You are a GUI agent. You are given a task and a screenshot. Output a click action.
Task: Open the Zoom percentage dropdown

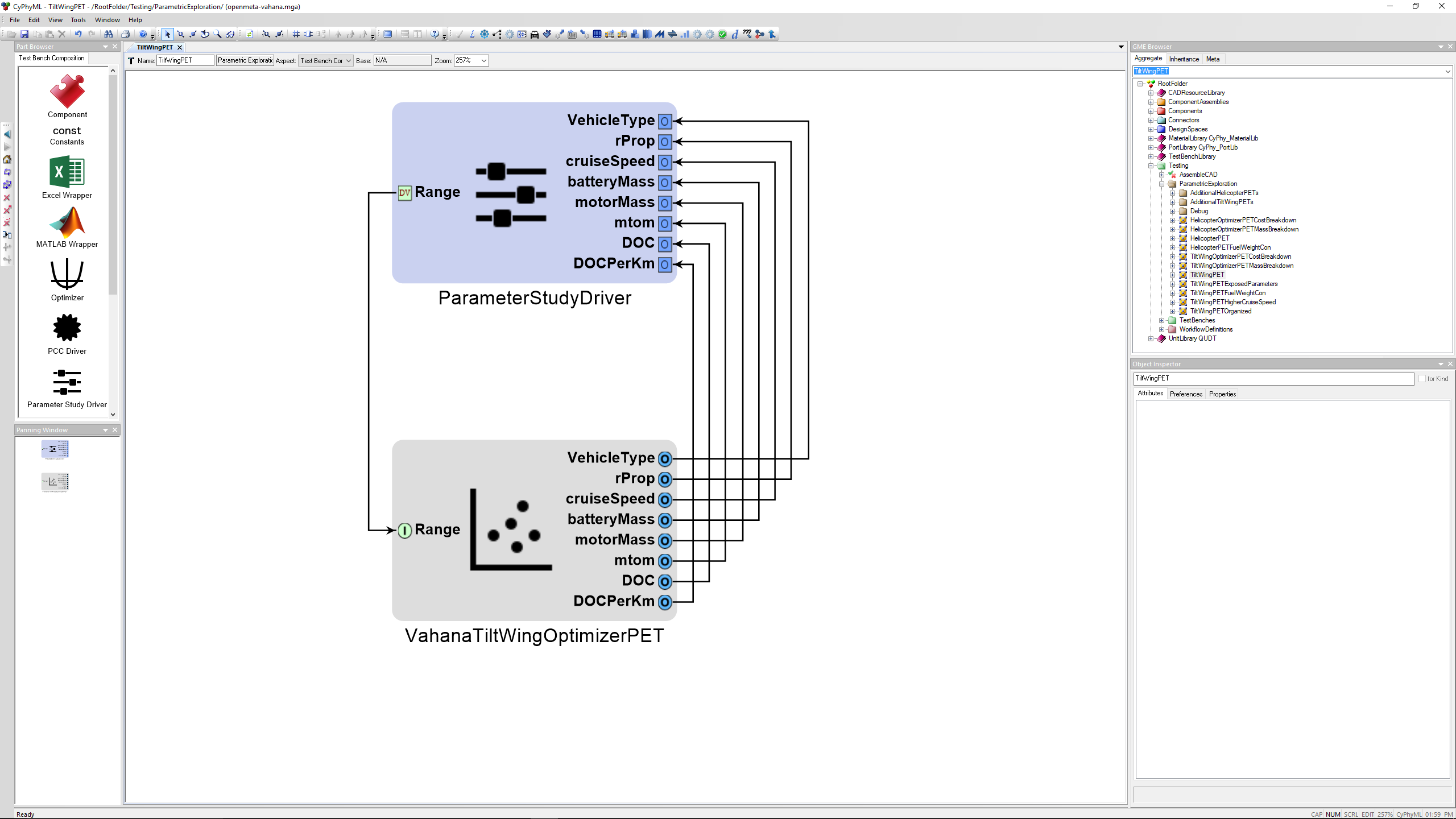point(483,60)
